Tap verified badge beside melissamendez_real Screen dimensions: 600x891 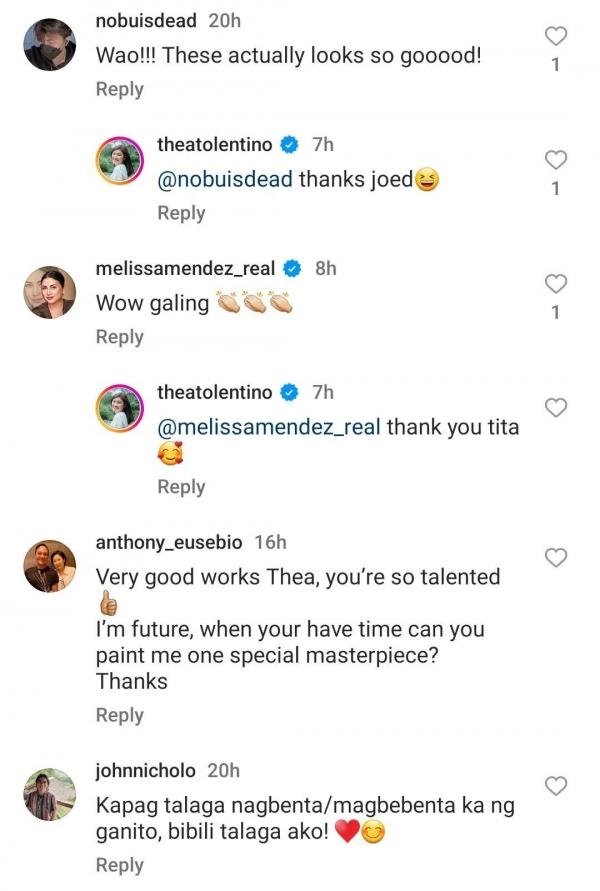tap(293, 268)
